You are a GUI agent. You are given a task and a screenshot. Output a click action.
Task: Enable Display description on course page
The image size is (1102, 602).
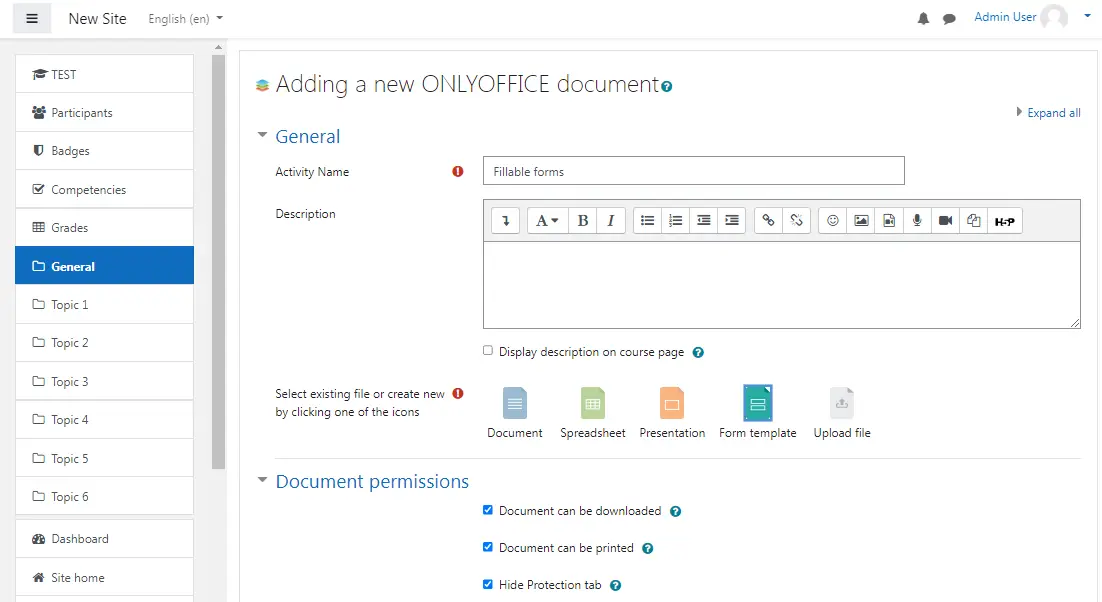tap(488, 351)
